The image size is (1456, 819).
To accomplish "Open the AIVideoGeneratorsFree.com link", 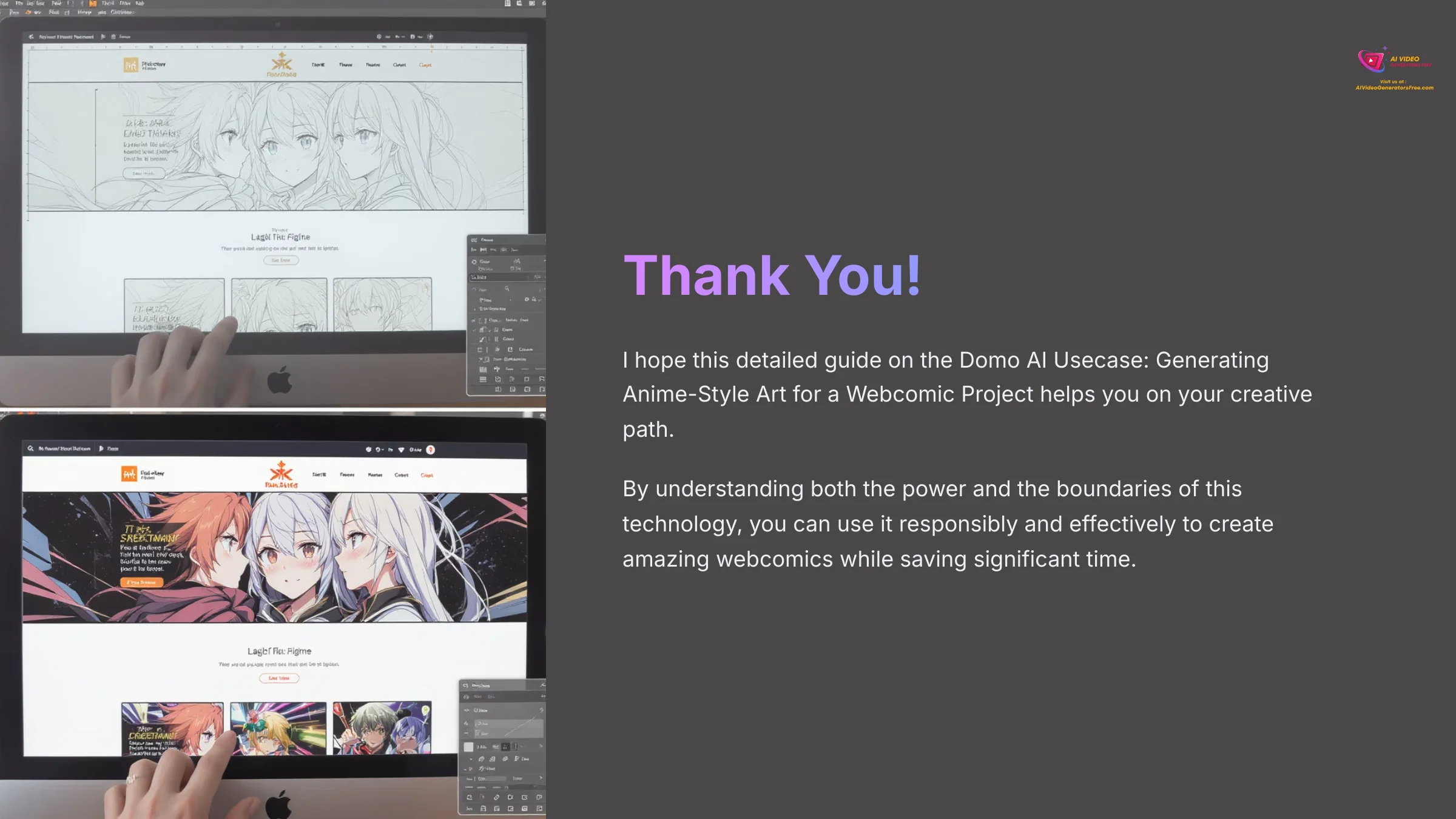I will 1394,87.
